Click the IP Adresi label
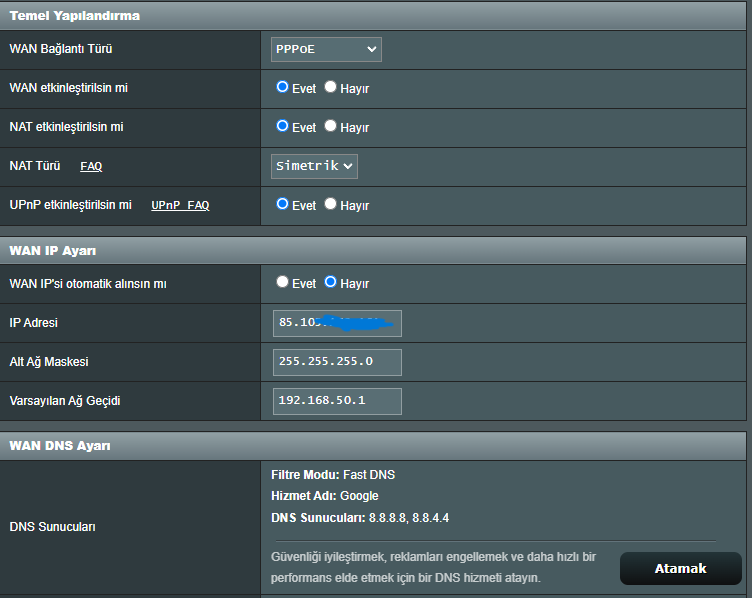The width and height of the screenshot is (752, 598). coord(34,323)
